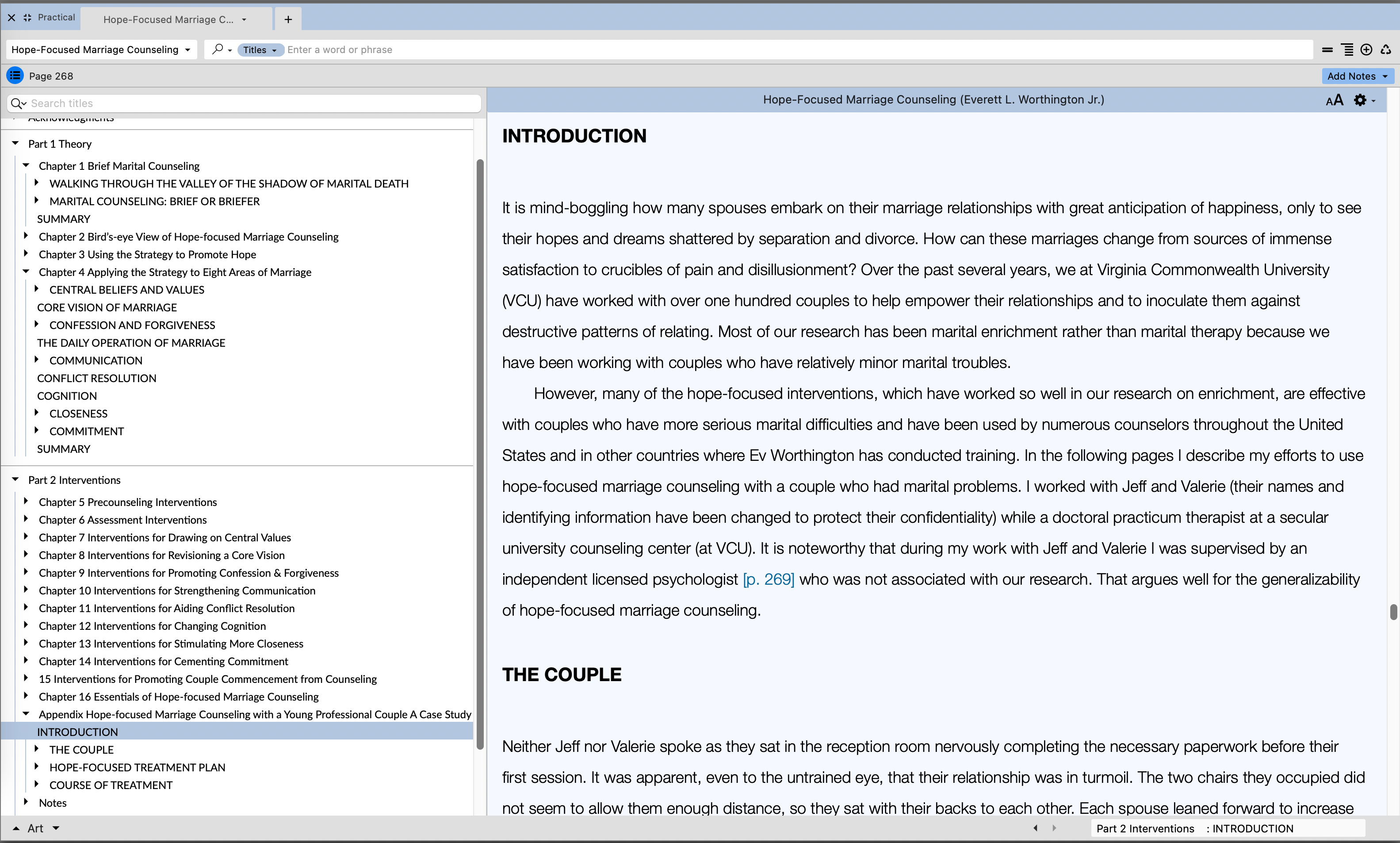Click the up-arrow triangle beside Art
This screenshot has height=843, width=1400.
16,828
